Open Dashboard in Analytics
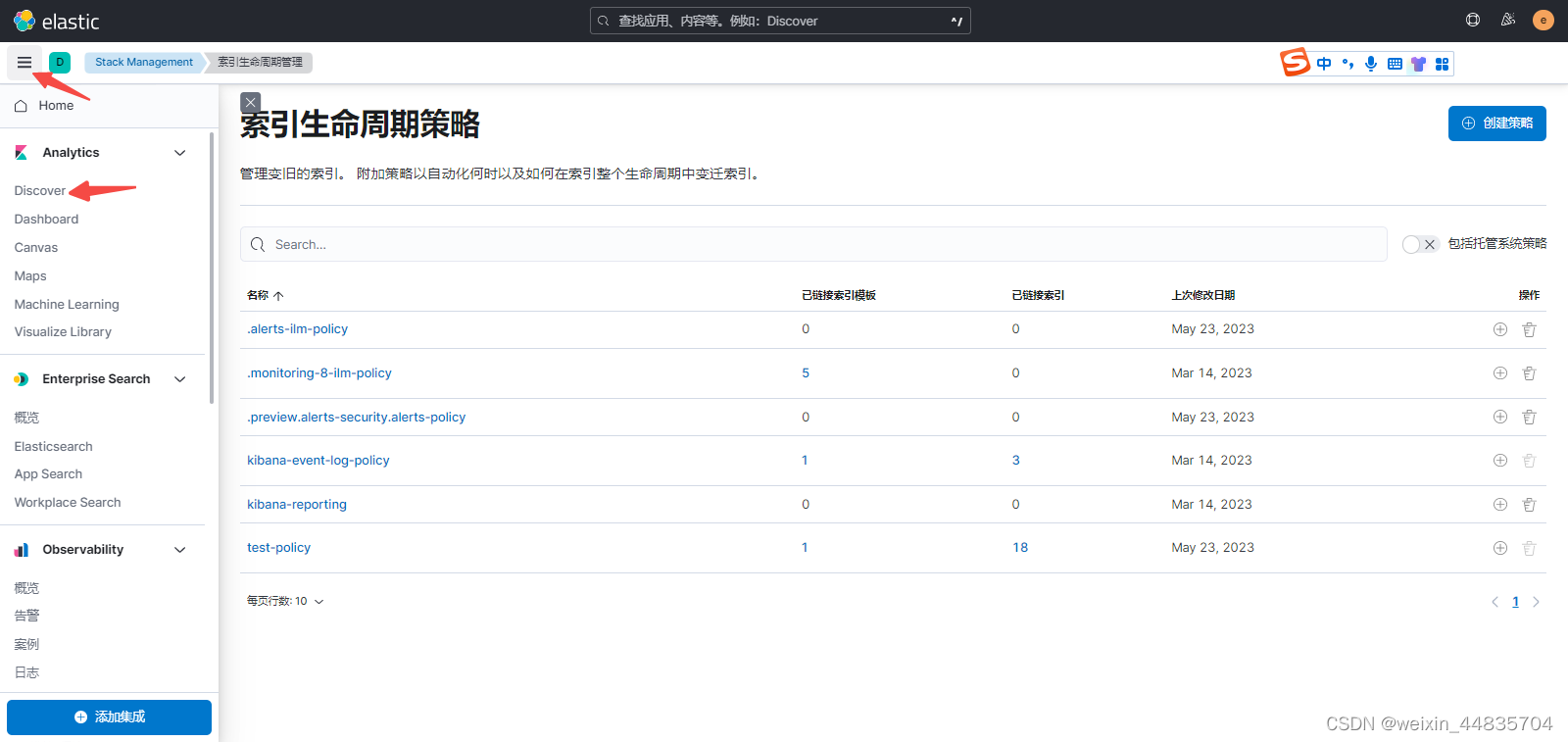This screenshot has width=1568, height=742. click(46, 220)
